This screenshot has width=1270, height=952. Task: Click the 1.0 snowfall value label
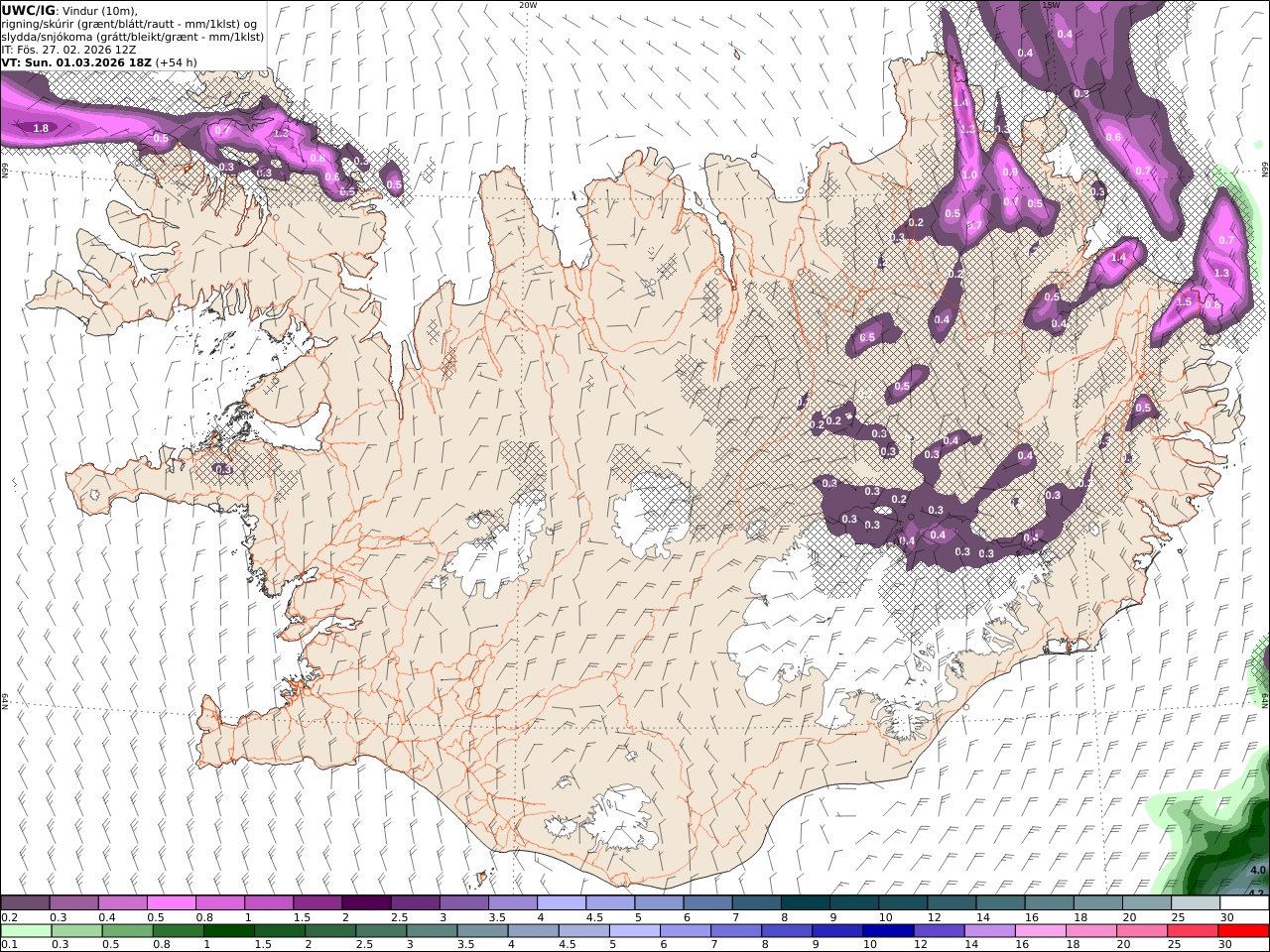(x=969, y=175)
